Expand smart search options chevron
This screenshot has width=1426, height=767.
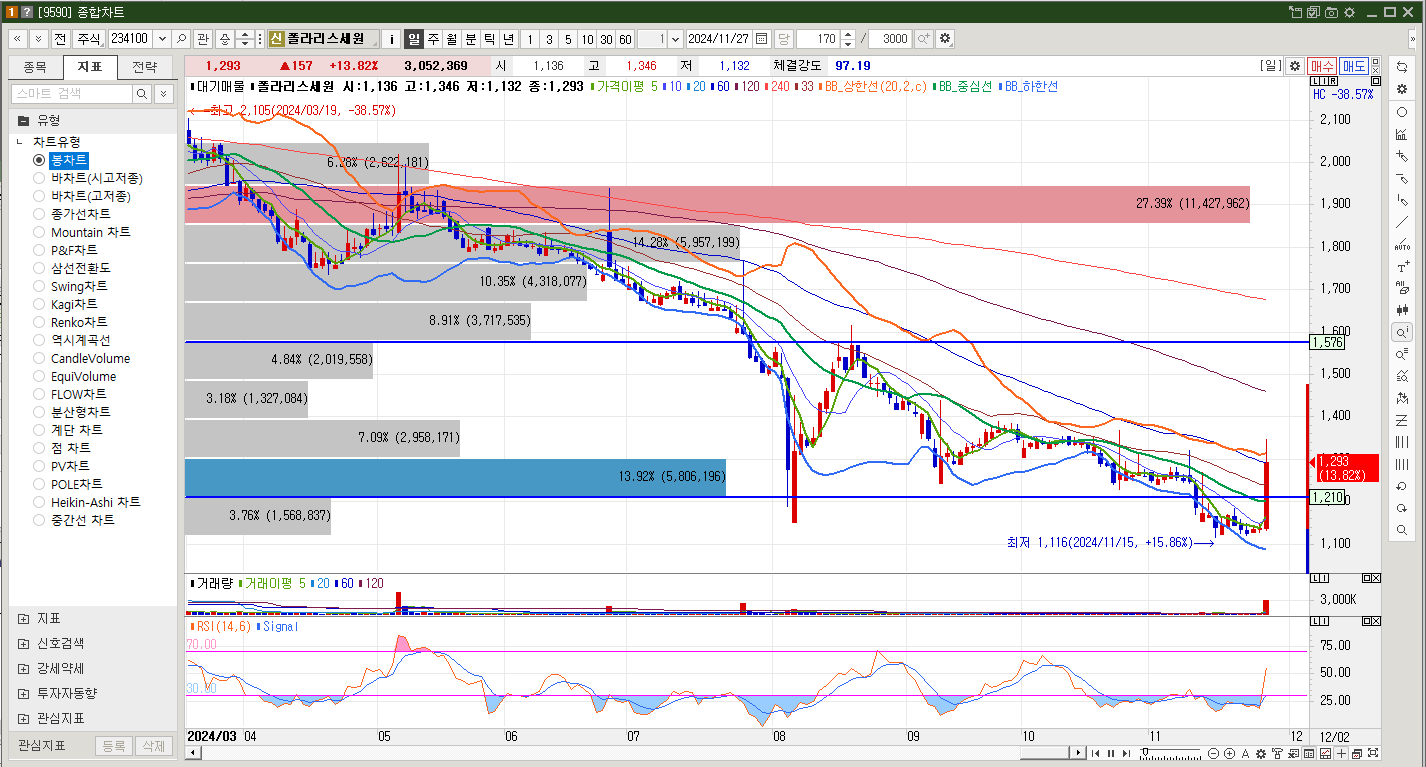(x=163, y=93)
